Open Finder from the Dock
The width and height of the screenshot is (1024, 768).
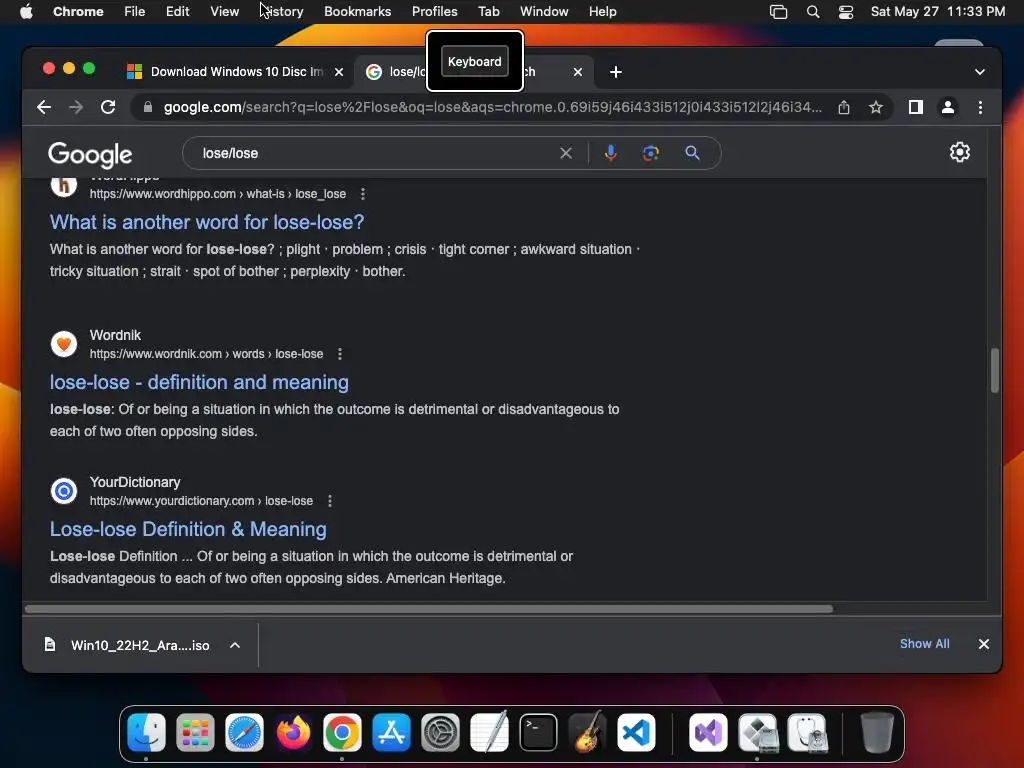tap(146, 732)
